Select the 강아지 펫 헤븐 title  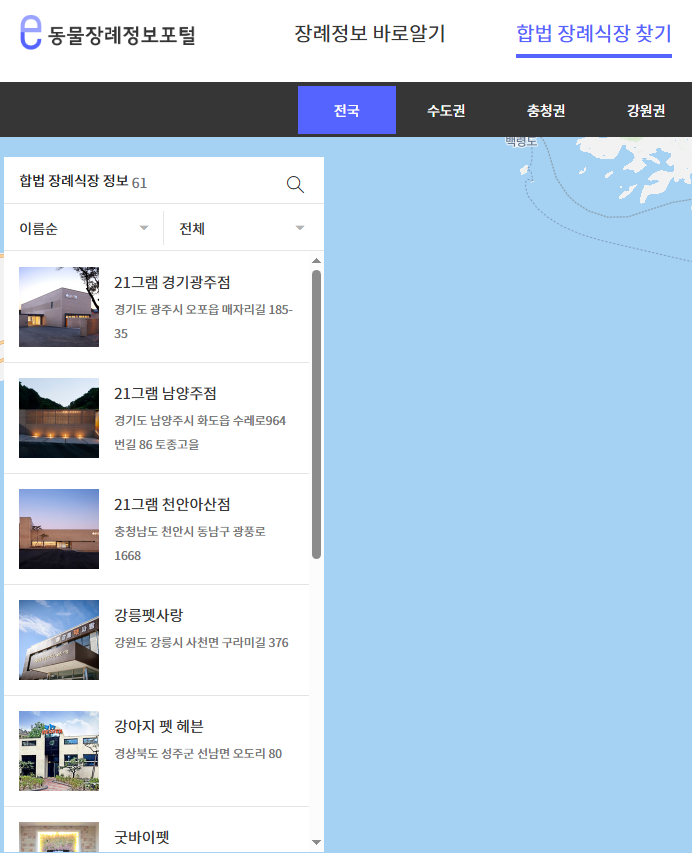(x=159, y=726)
